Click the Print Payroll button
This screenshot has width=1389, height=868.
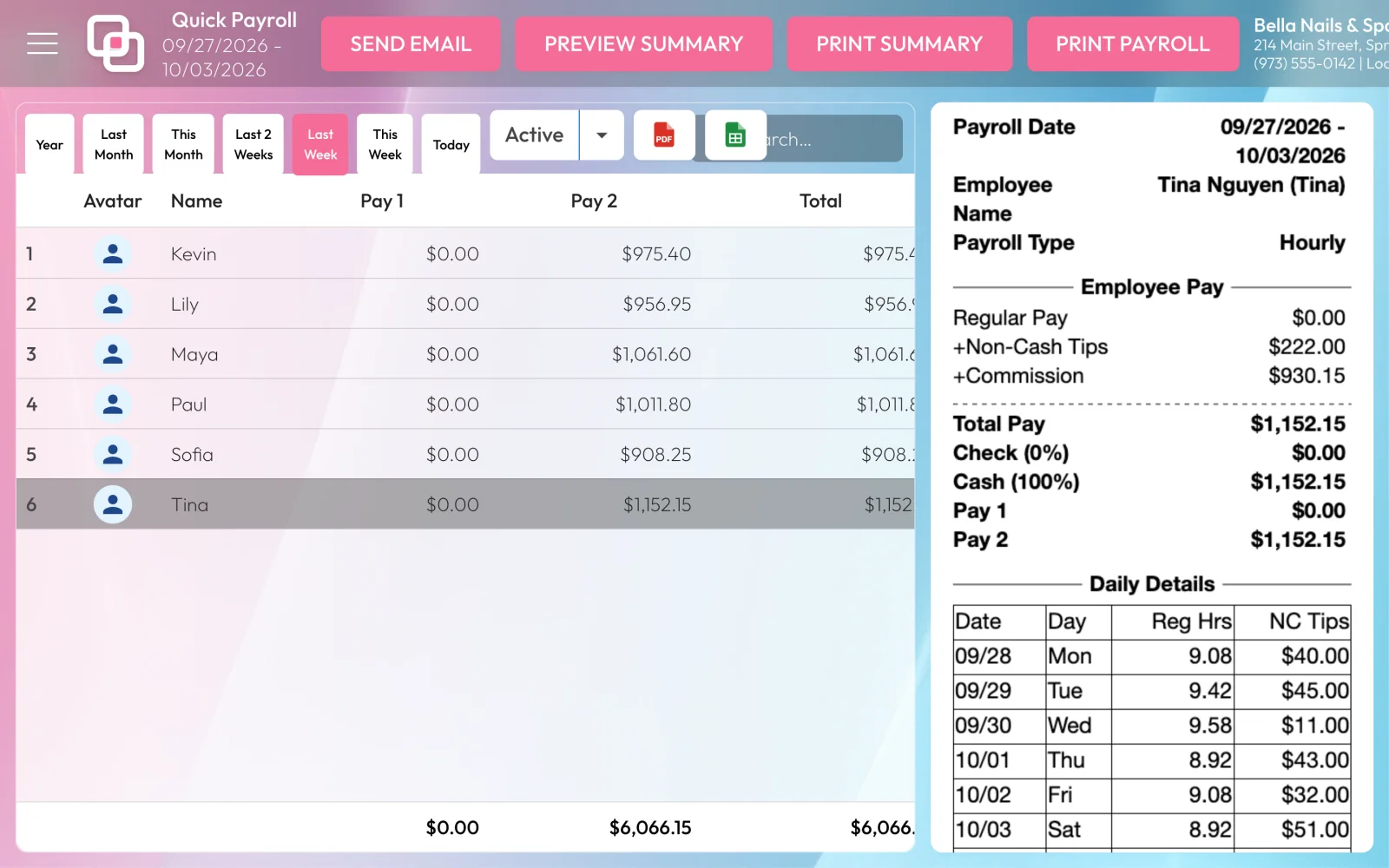[1133, 44]
